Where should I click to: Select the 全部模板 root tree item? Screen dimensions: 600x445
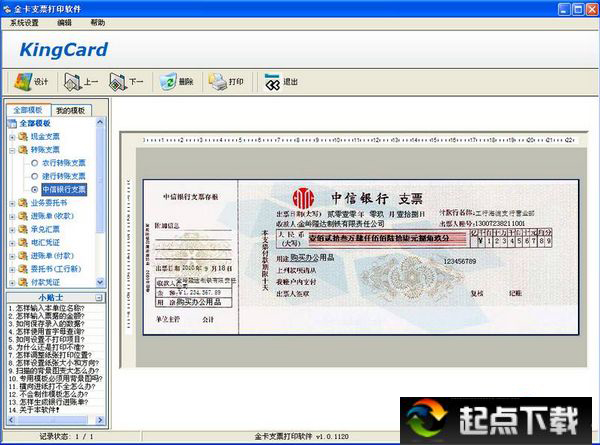[35, 123]
